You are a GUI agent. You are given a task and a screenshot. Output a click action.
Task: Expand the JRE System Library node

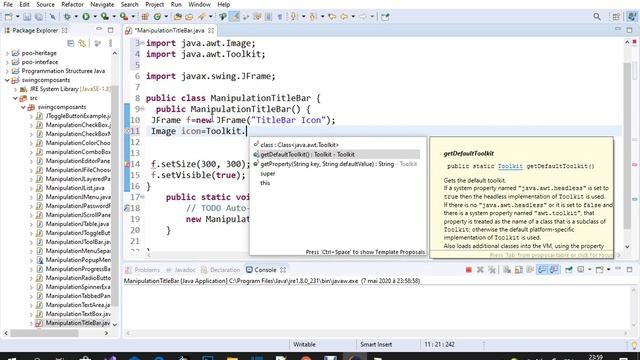point(15,89)
